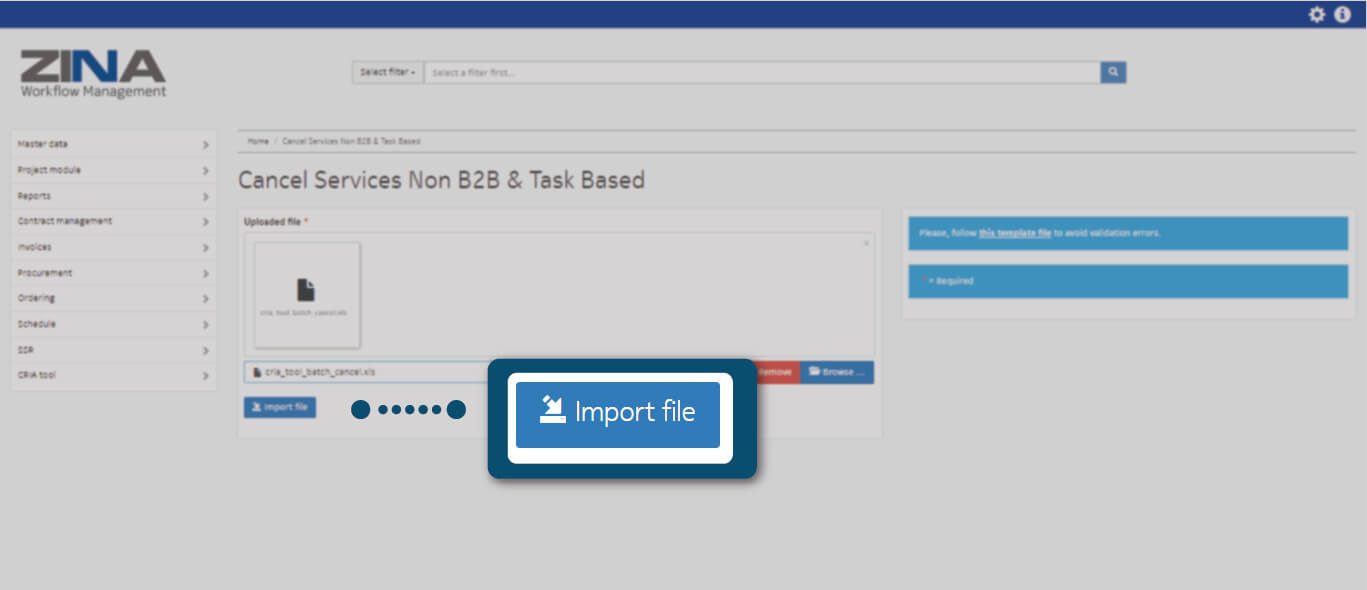Click the filter search input field
Viewport: 1367px width, 590px height.
761,73
